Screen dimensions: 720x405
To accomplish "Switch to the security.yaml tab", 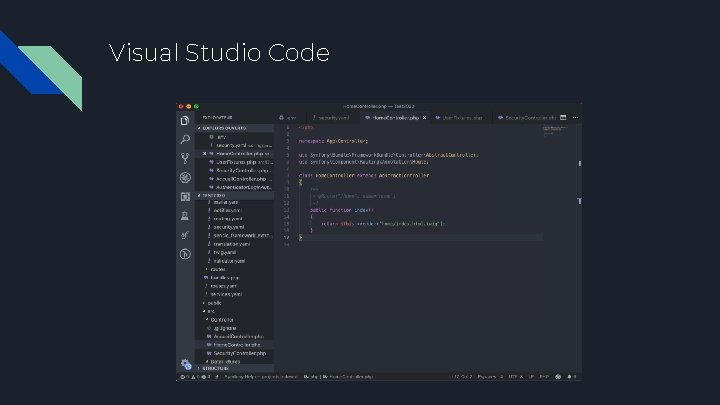I will click(x=331, y=118).
